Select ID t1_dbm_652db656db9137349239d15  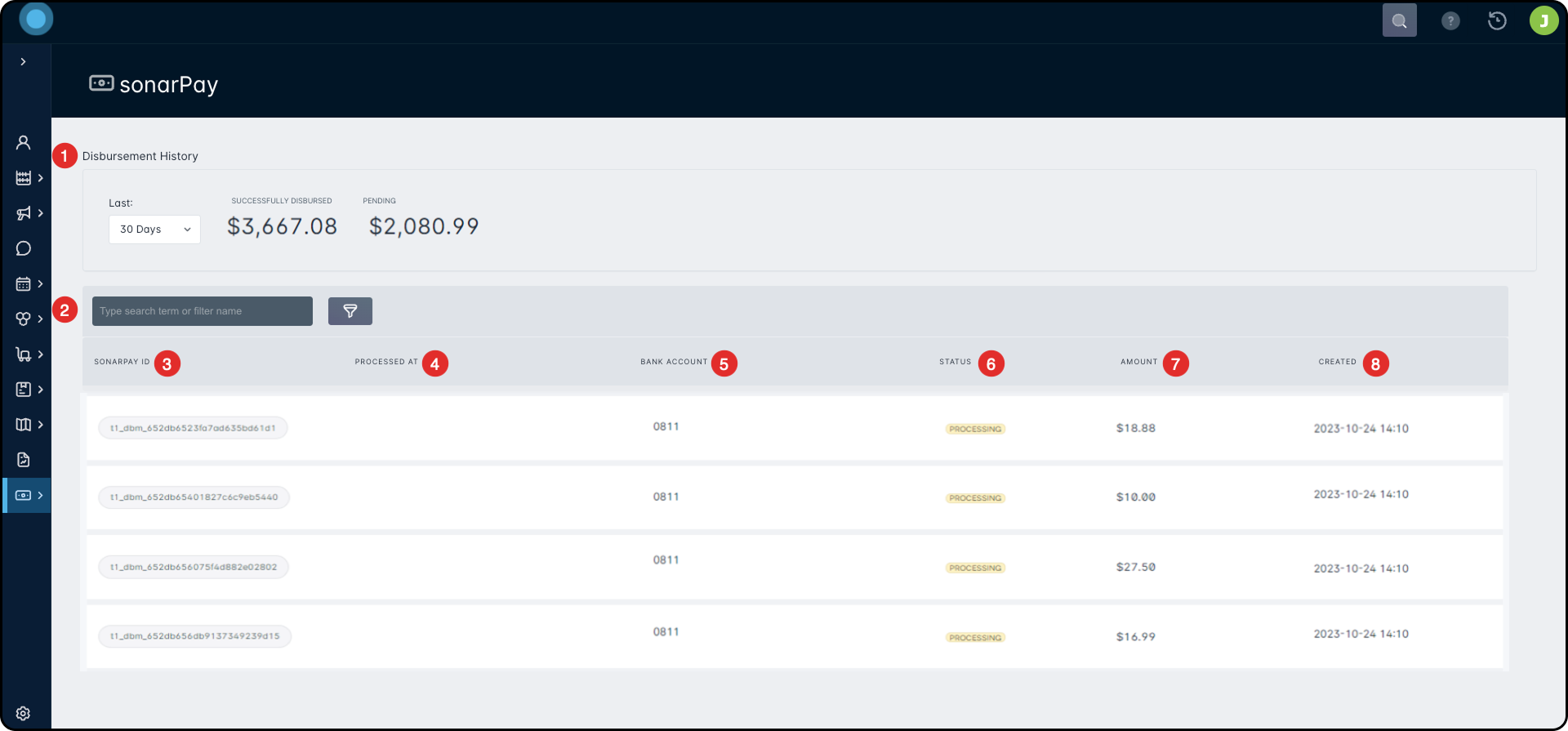click(x=195, y=636)
